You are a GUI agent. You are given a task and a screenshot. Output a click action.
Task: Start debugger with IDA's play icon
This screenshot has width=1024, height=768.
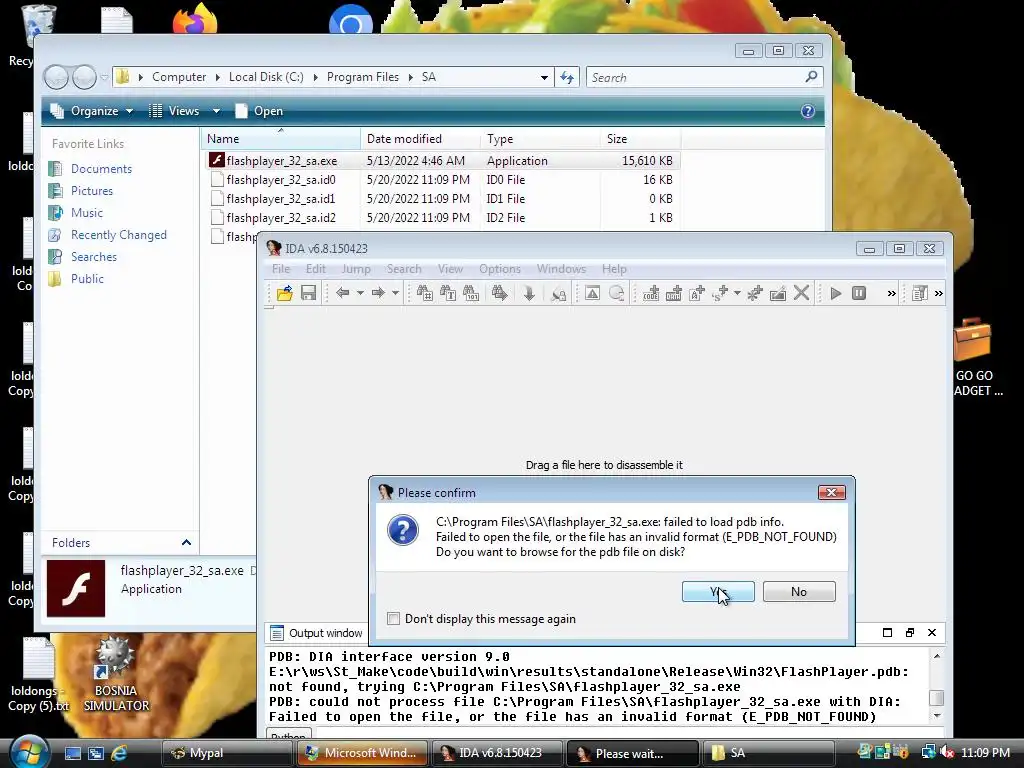(835, 293)
